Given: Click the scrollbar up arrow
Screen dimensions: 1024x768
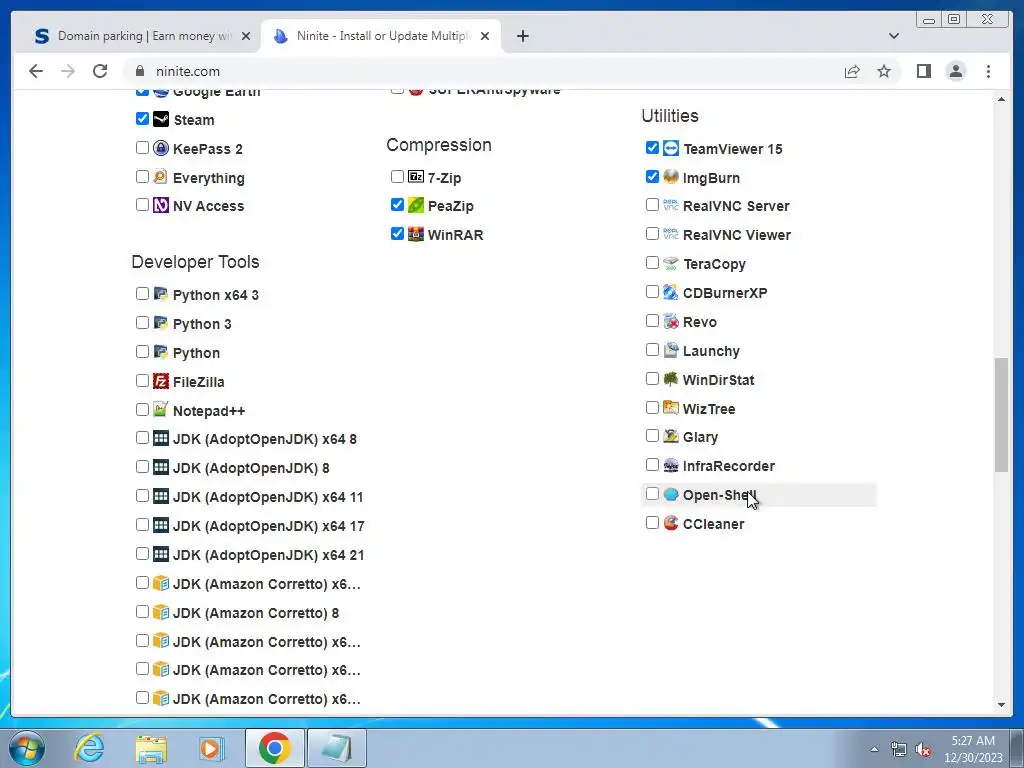Looking at the screenshot, I should (x=1001, y=99).
